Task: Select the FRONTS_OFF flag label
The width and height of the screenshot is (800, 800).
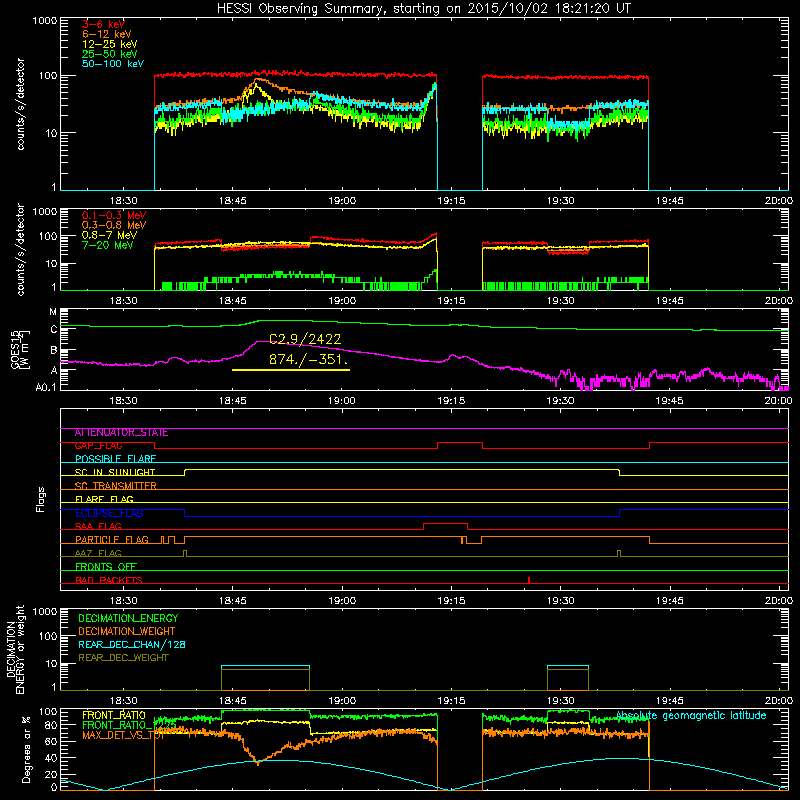Action: click(106, 567)
